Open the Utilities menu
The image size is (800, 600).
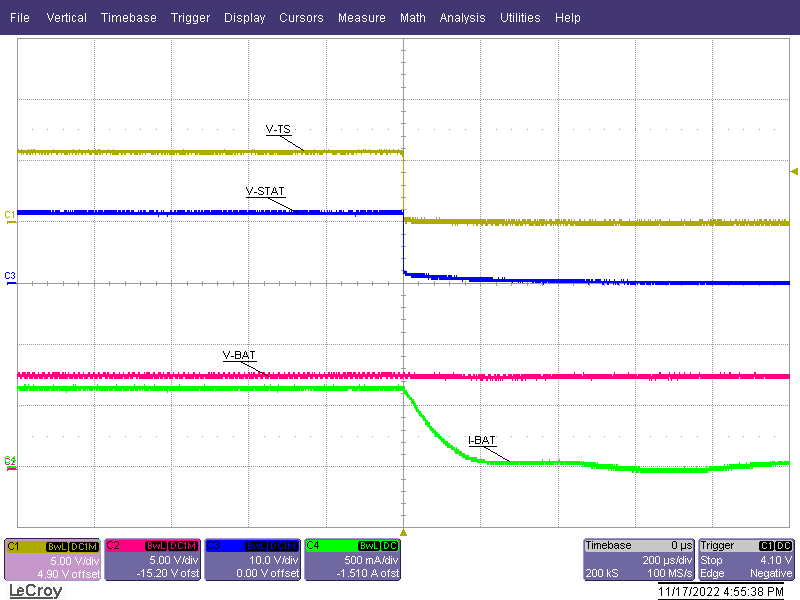(x=520, y=17)
